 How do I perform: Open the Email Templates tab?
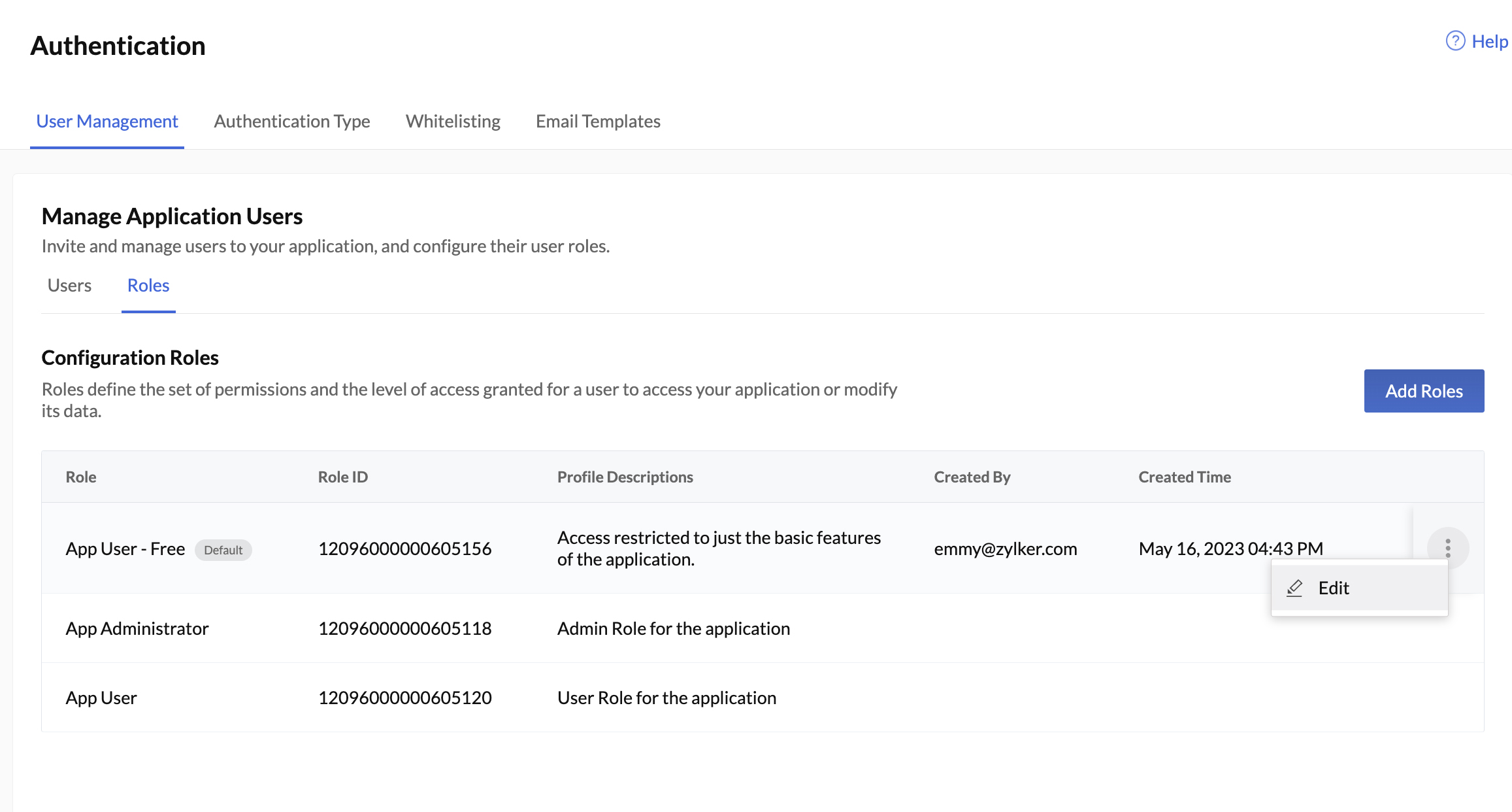[x=598, y=121]
